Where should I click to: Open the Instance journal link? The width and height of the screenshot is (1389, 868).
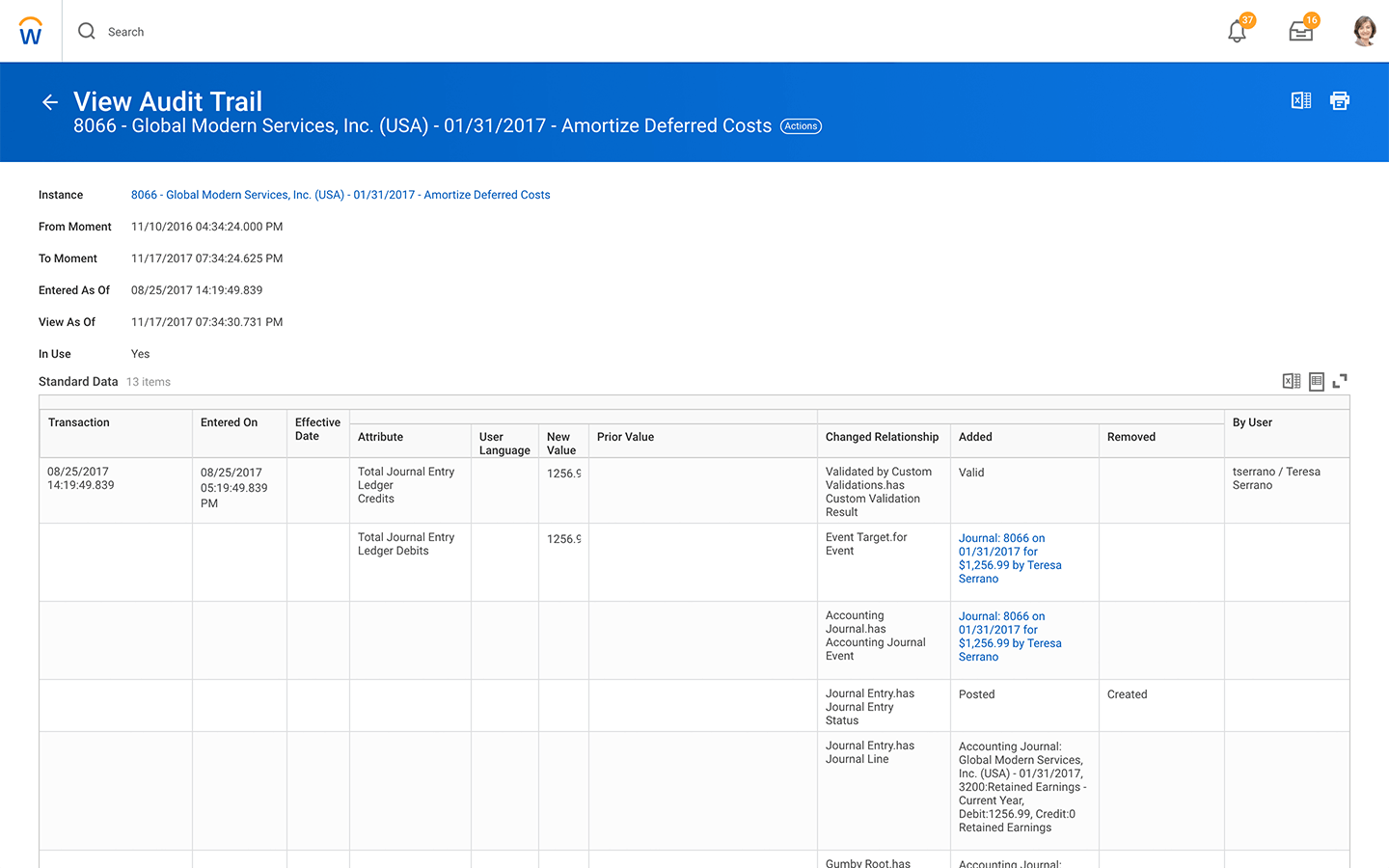click(x=340, y=195)
